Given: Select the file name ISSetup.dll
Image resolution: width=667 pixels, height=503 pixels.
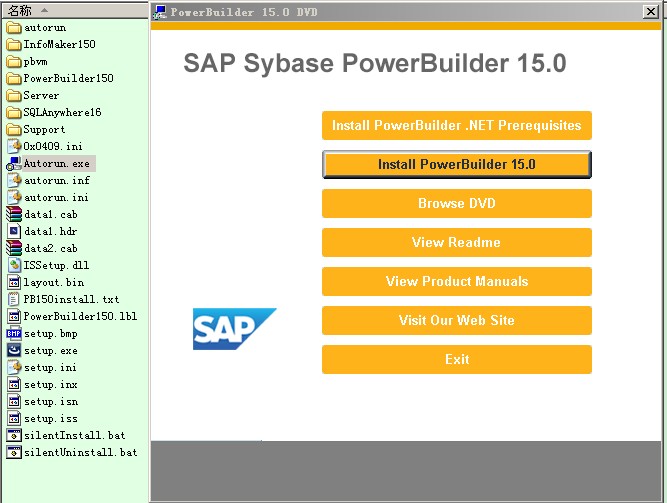Looking at the screenshot, I should tap(56, 266).
